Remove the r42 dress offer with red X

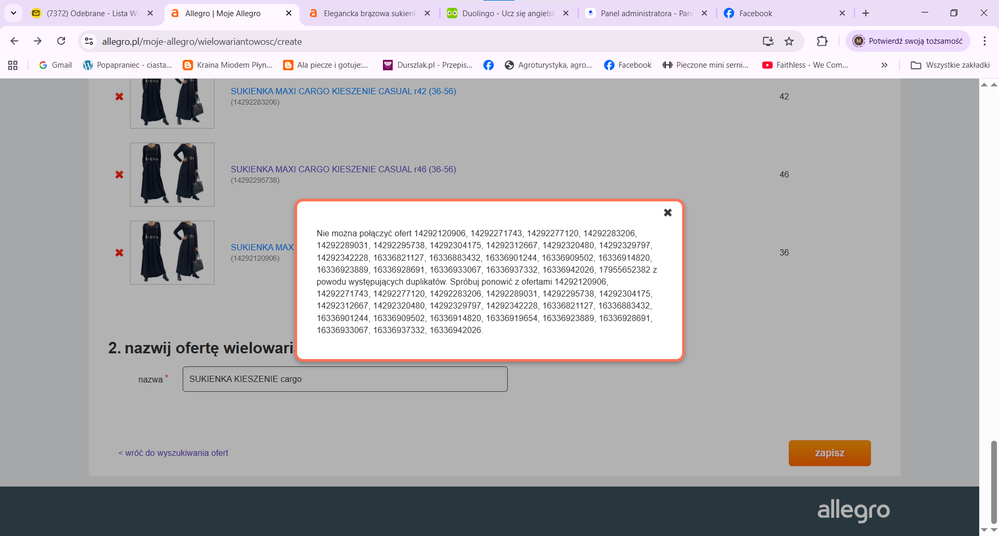120,97
